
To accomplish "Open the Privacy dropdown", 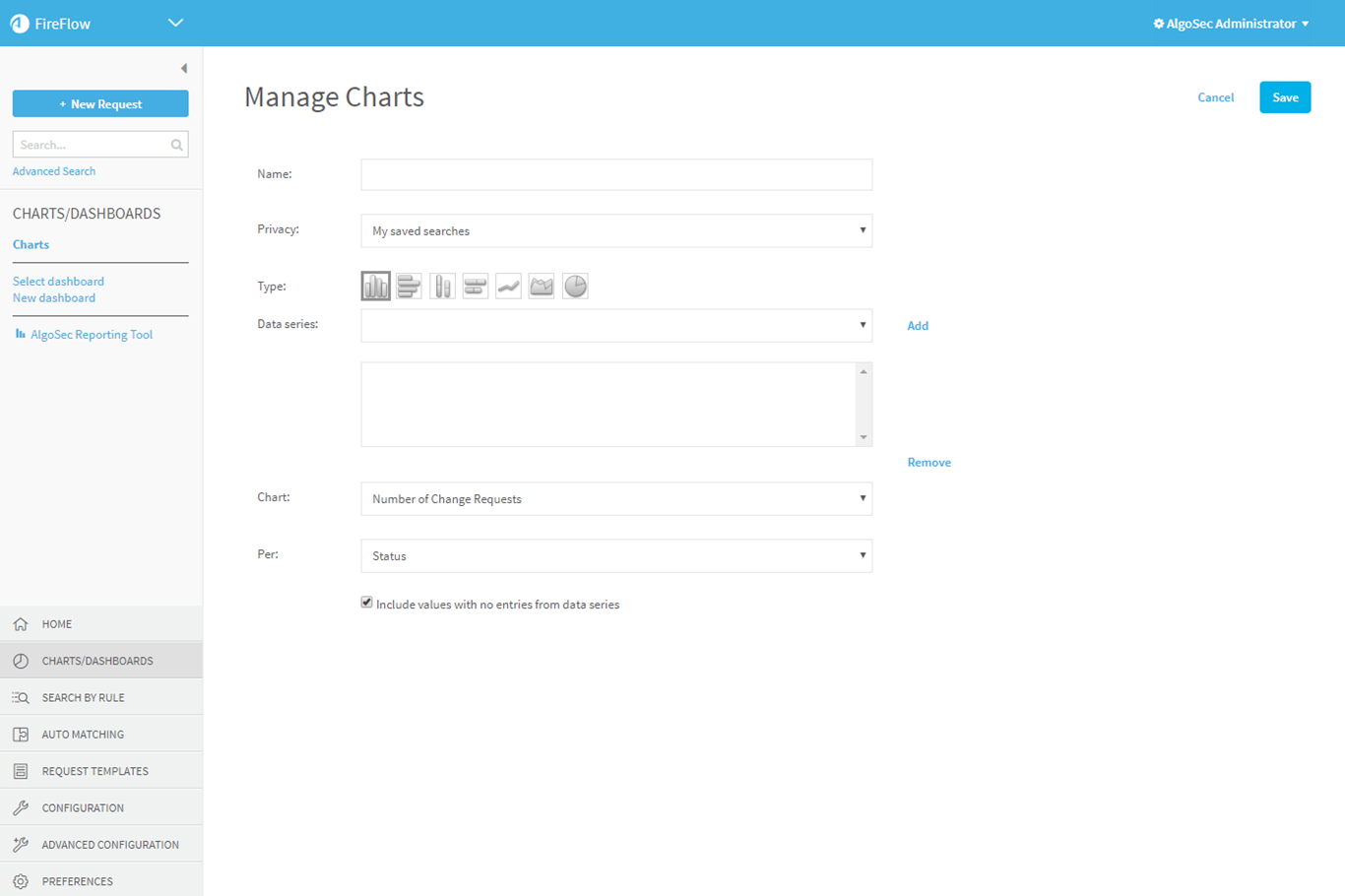I will [616, 231].
